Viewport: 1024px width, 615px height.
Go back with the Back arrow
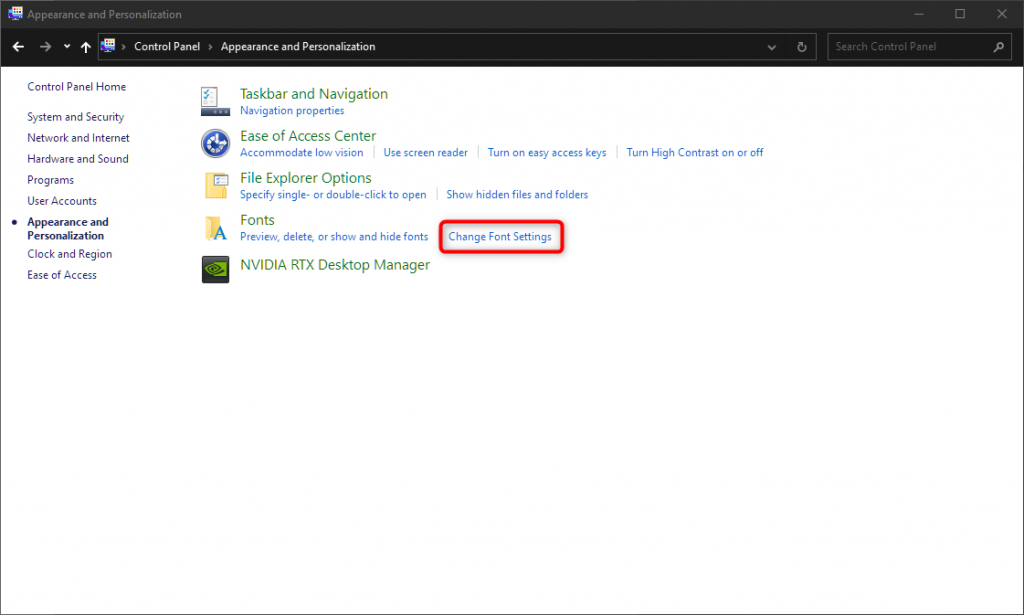click(18, 46)
